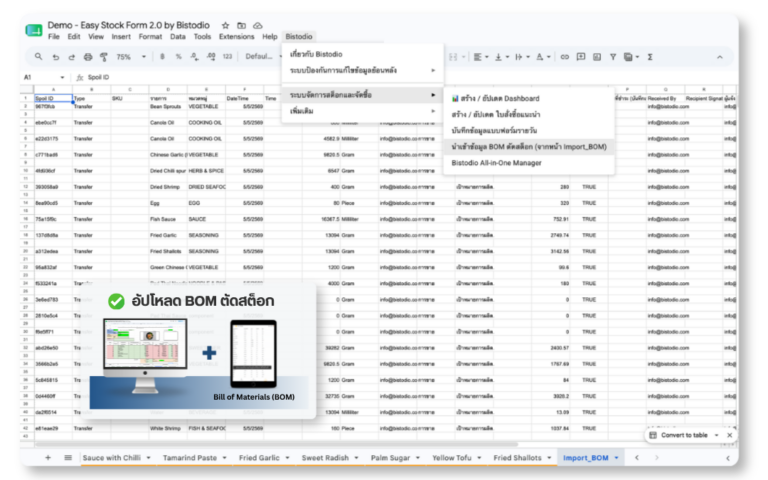Image resolution: width=768 pixels, height=480 pixels.
Task: Switch to Fried Garlic sheet tab
Action: pos(259,457)
